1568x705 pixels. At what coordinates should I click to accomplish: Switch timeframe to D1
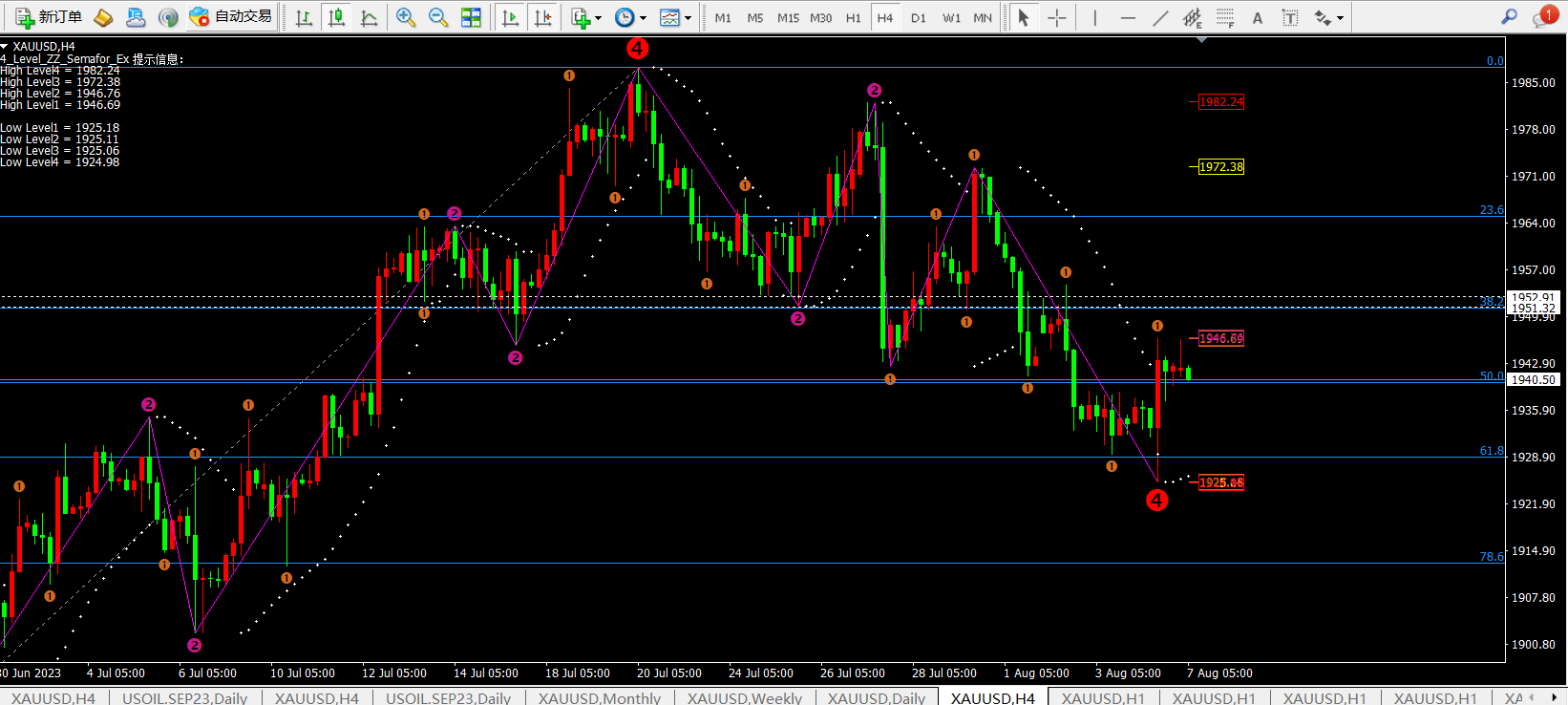coord(918,17)
